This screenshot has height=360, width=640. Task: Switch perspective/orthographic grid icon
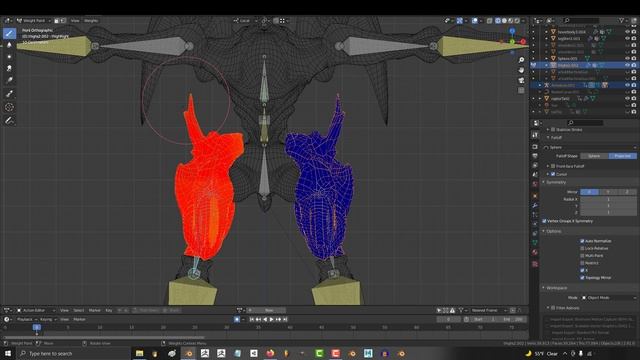[521, 90]
